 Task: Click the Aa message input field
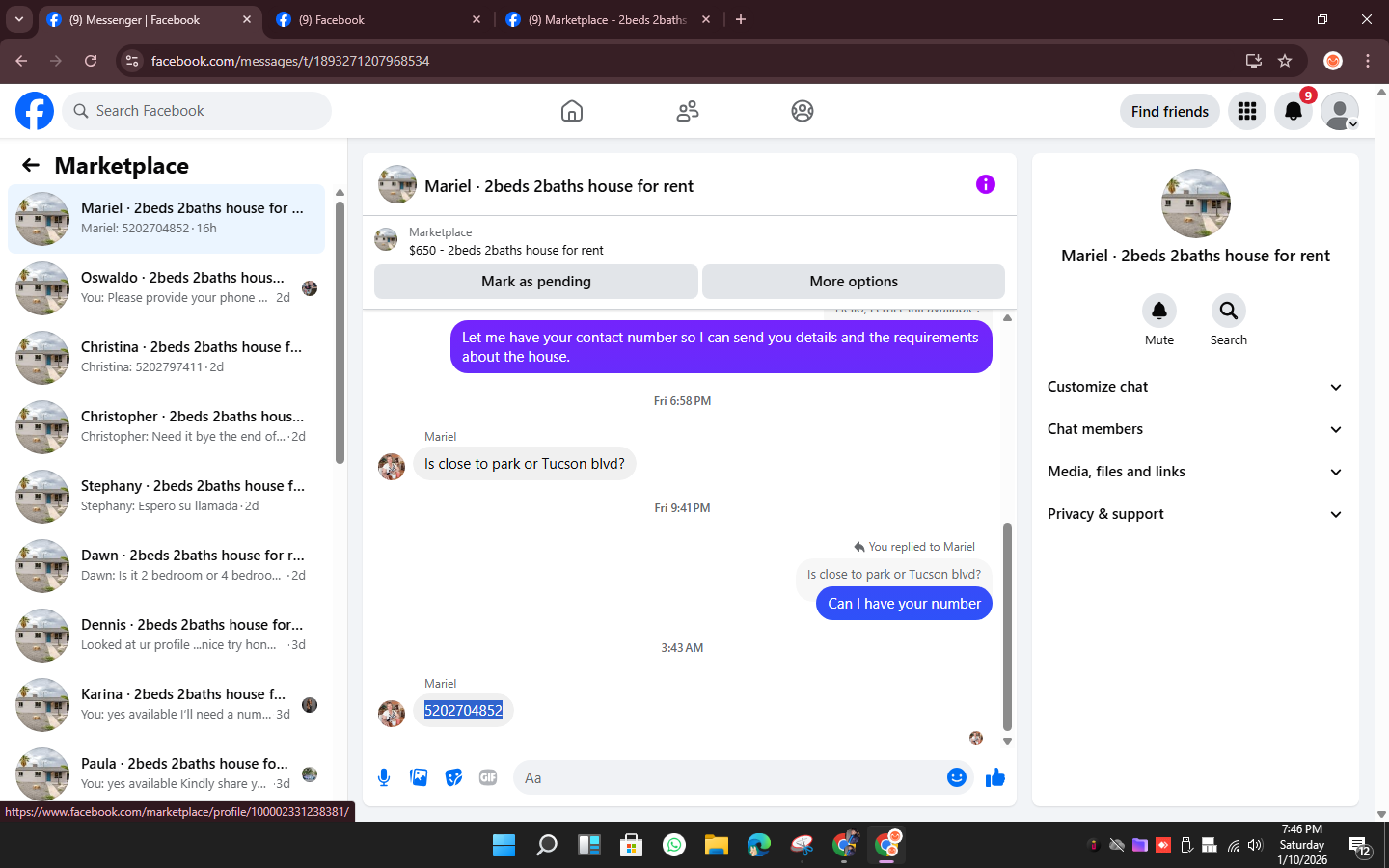728,777
